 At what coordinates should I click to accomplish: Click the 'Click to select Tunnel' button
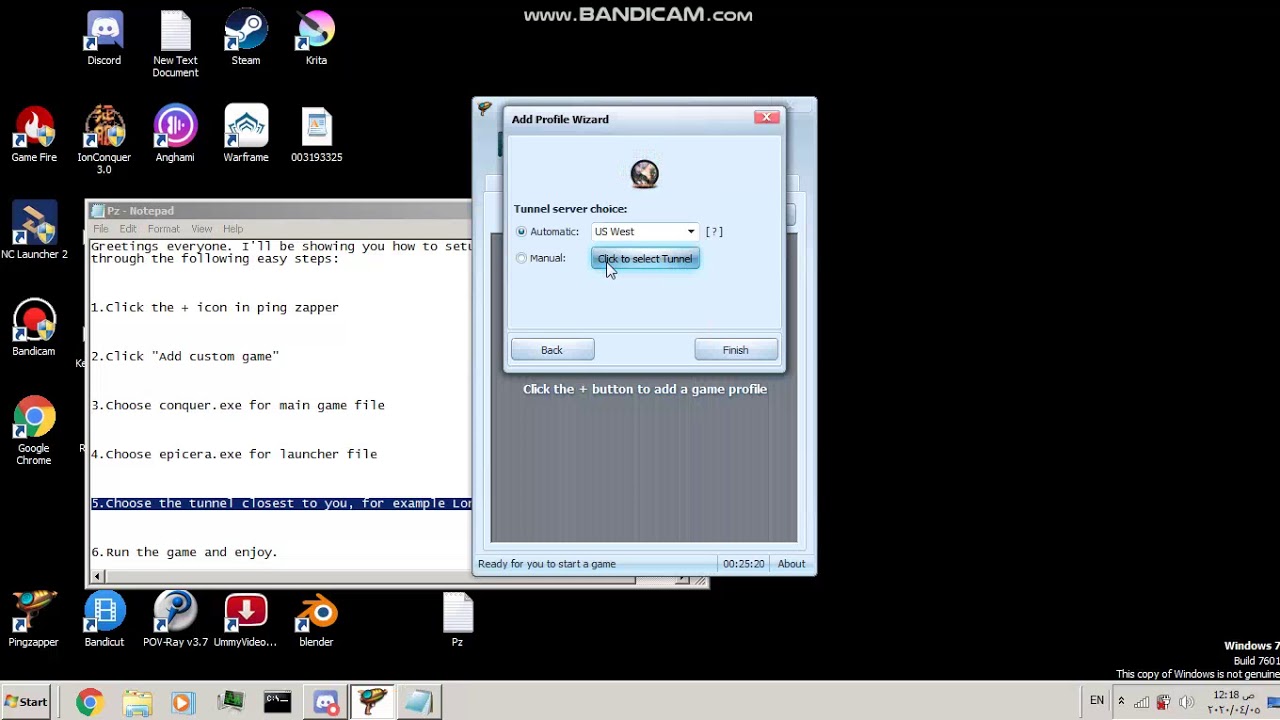point(645,259)
